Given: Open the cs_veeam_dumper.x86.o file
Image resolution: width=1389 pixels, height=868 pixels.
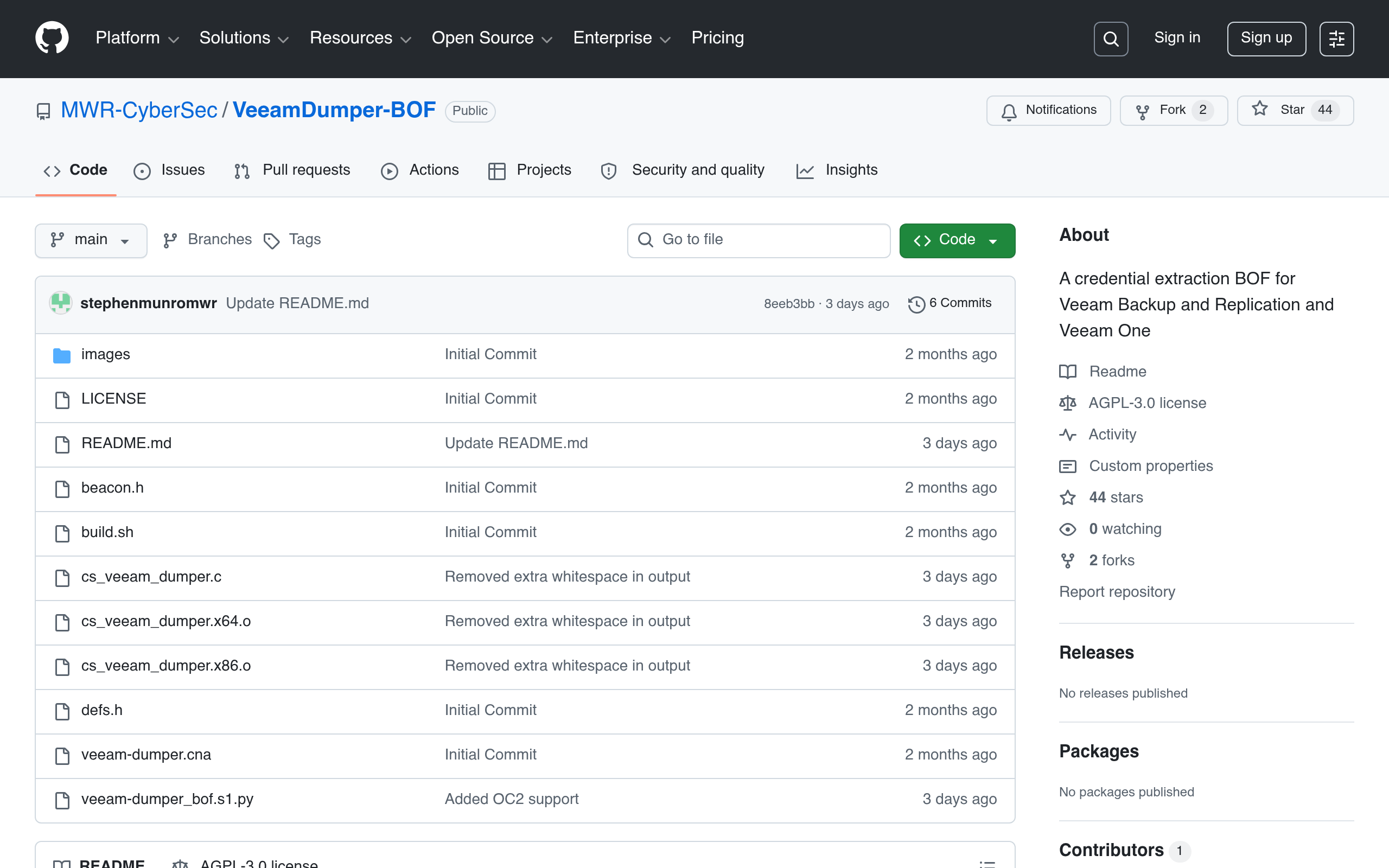Looking at the screenshot, I should (x=166, y=666).
